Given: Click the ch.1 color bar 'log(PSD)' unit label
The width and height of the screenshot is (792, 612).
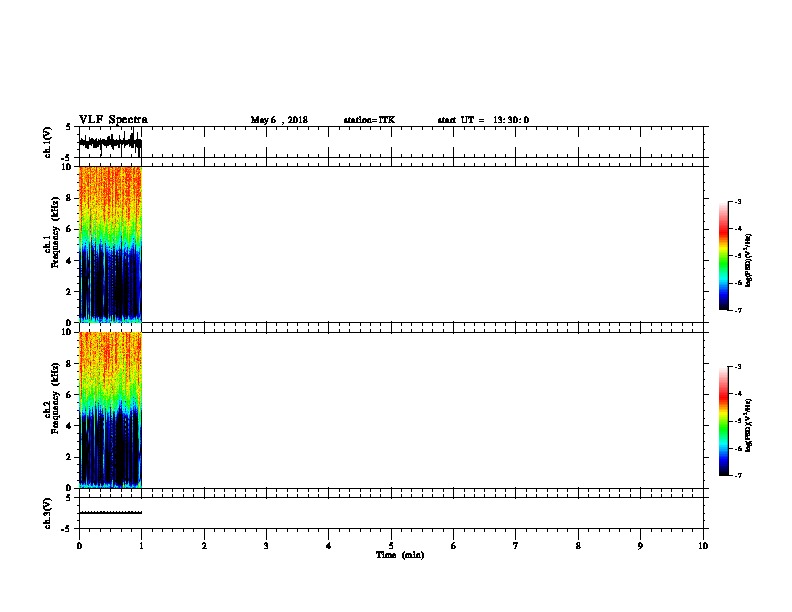Looking at the screenshot, I should (x=748, y=260).
